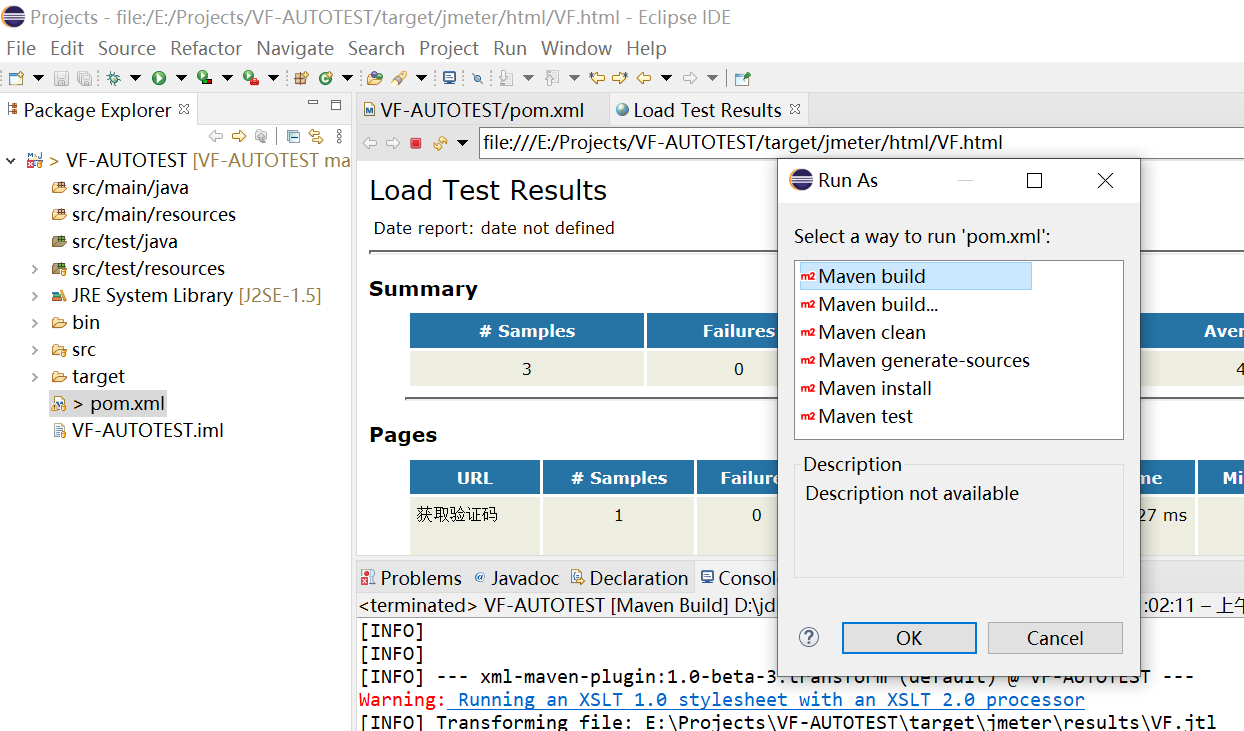The image size is (1244, 731).
Task: Open the Navigate menu
Action: coord(296,48)
